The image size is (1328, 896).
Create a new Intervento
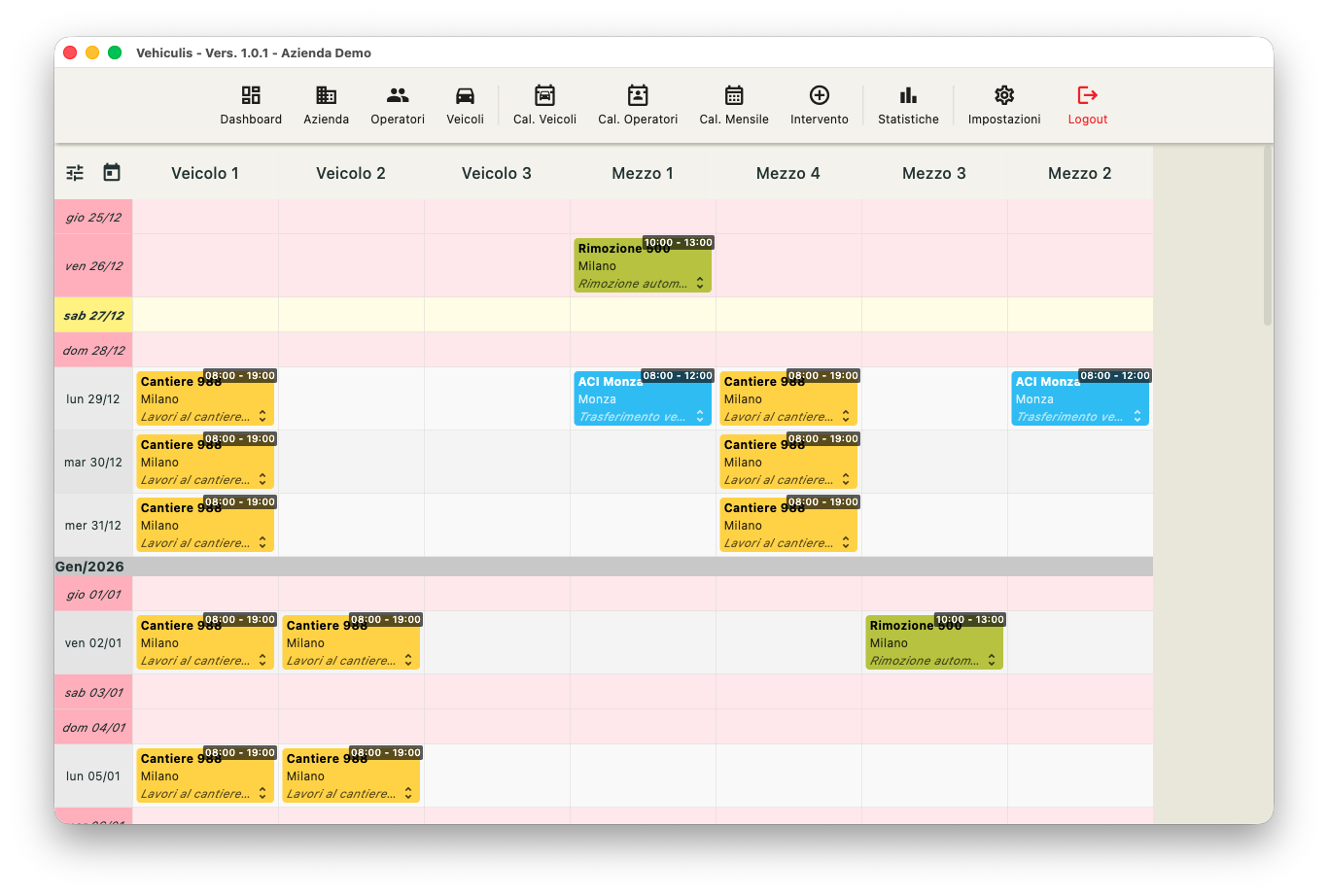point(820,105)
